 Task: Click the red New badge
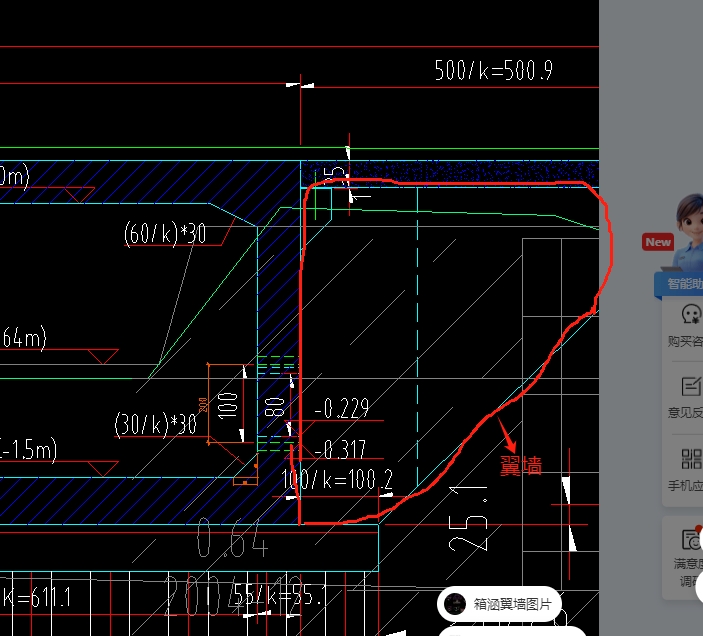658,242
